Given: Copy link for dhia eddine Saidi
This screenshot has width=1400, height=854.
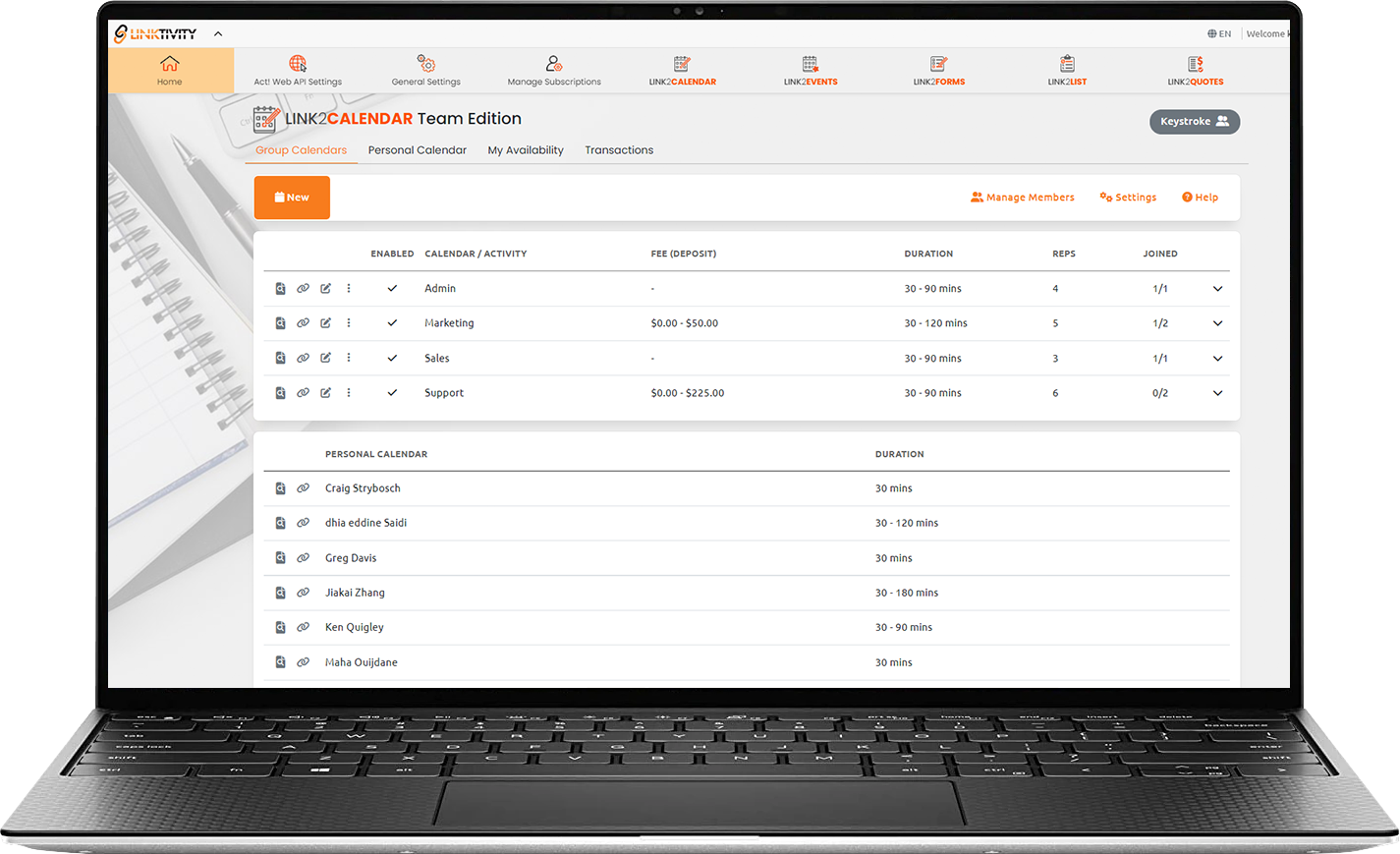Looking at the screenshot, I should tap(303, 523).
